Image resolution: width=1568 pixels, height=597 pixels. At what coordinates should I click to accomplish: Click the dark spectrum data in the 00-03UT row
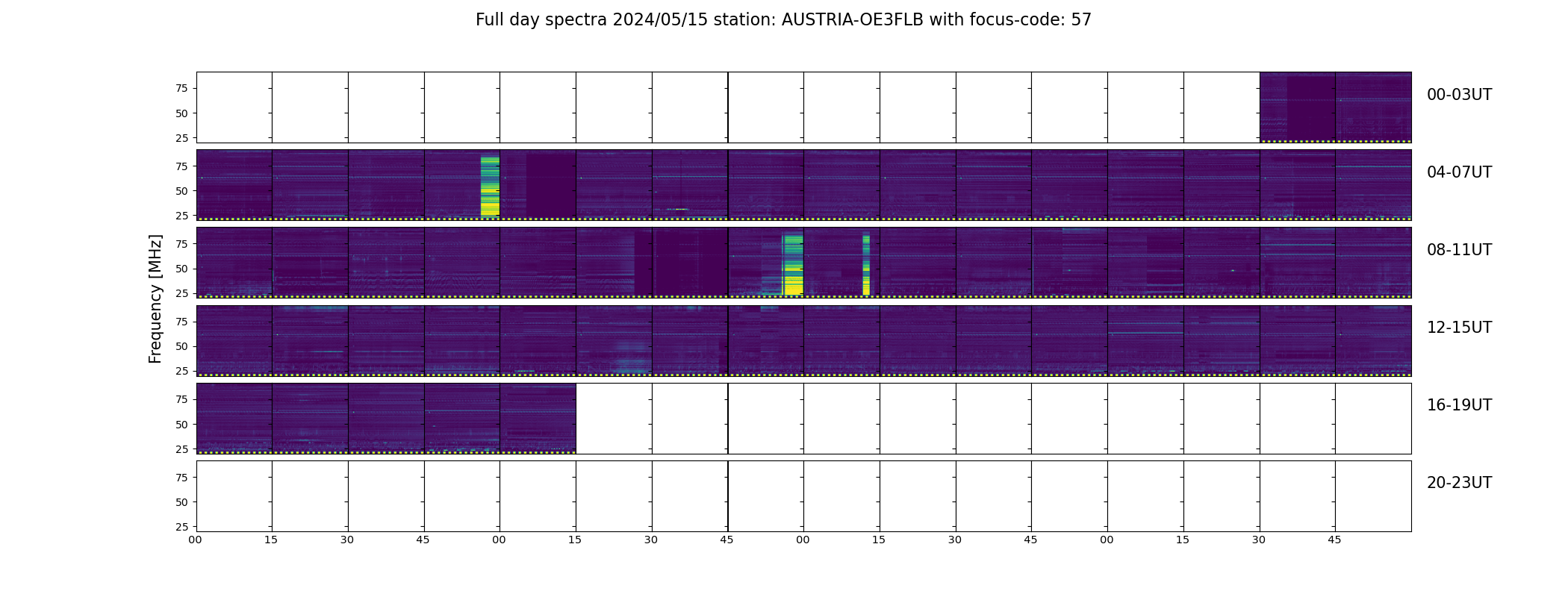click(x=1335, y=107)
